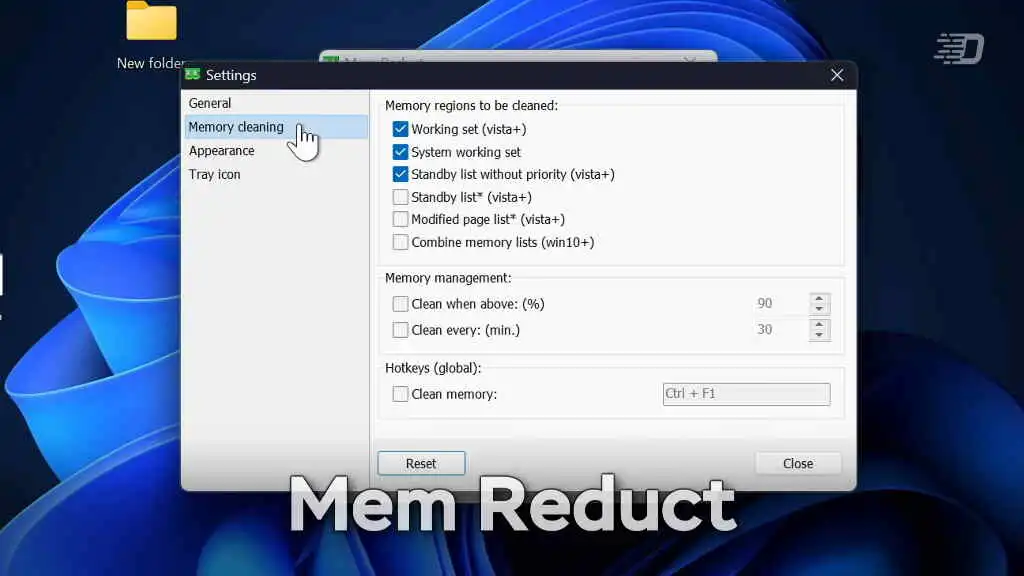1024x576 pixels.
Task: Uncheck Standby list without priority
Action: tap(400, 174)
